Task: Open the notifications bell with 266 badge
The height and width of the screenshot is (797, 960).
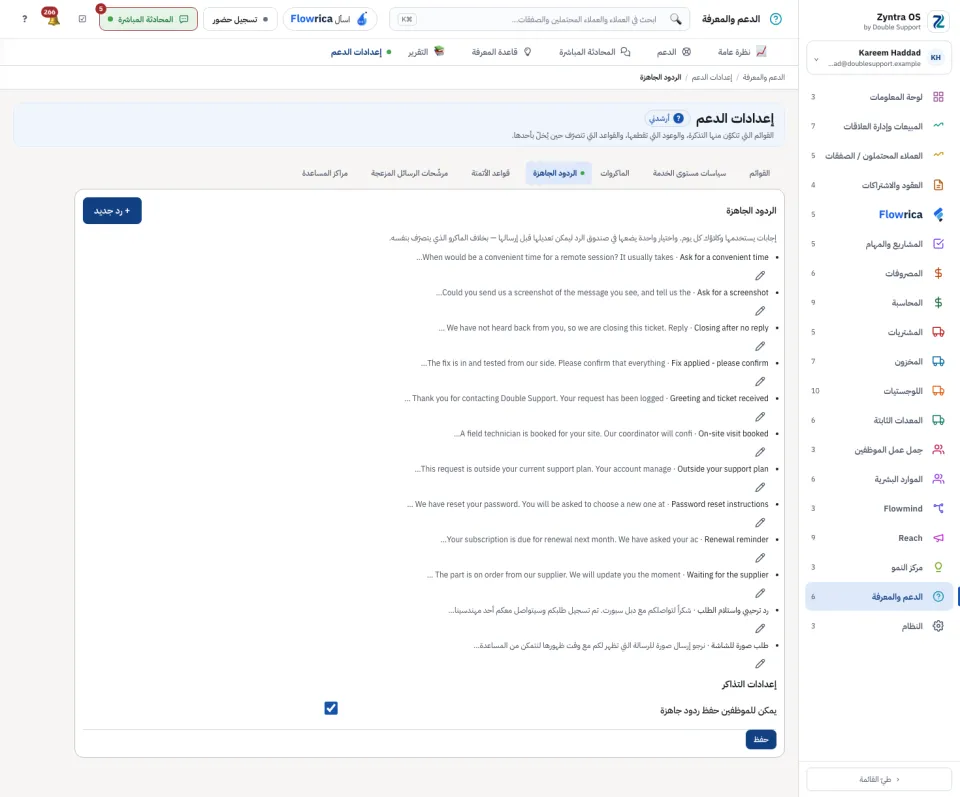Action: coord(52,18)
